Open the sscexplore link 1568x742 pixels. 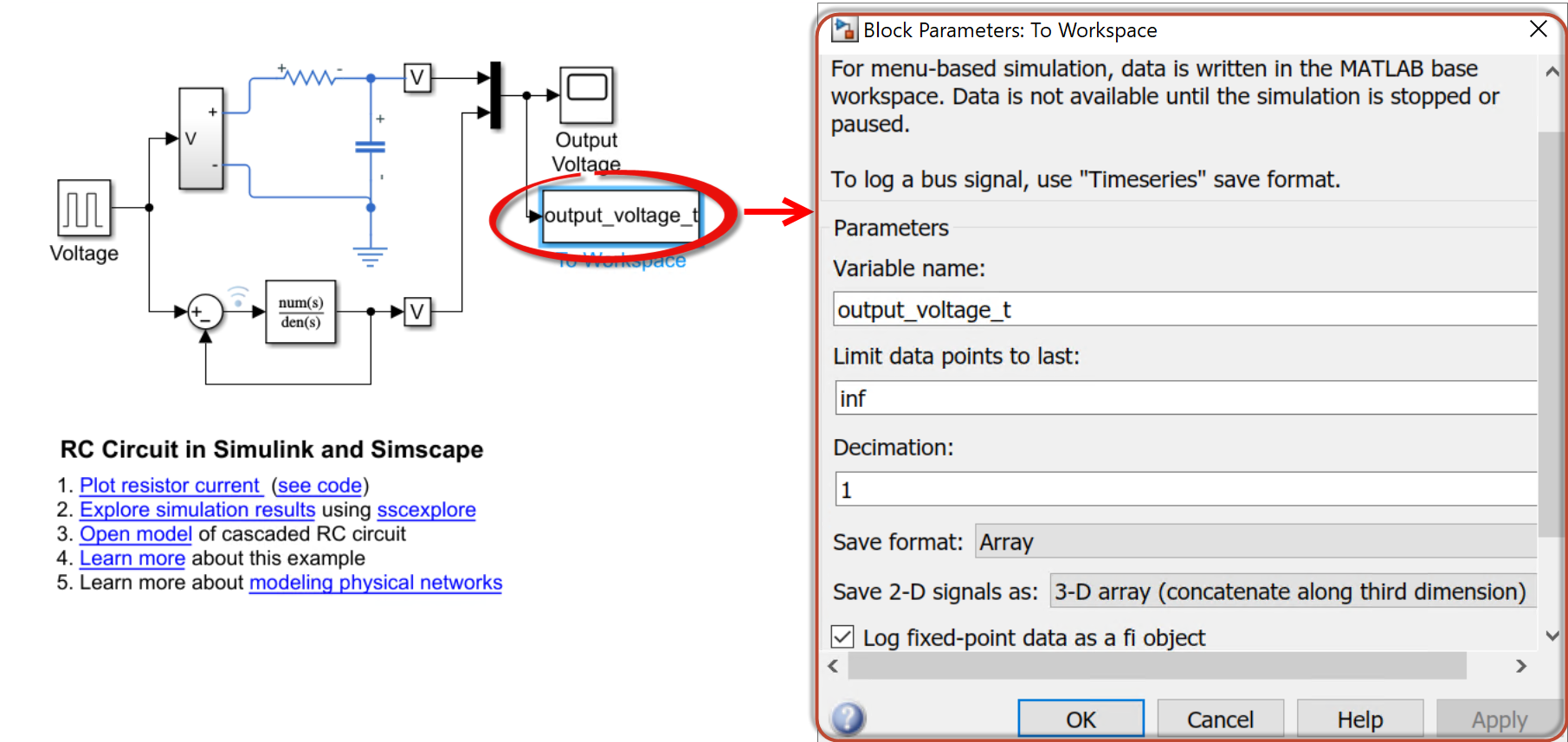click(x=426, y=510)
